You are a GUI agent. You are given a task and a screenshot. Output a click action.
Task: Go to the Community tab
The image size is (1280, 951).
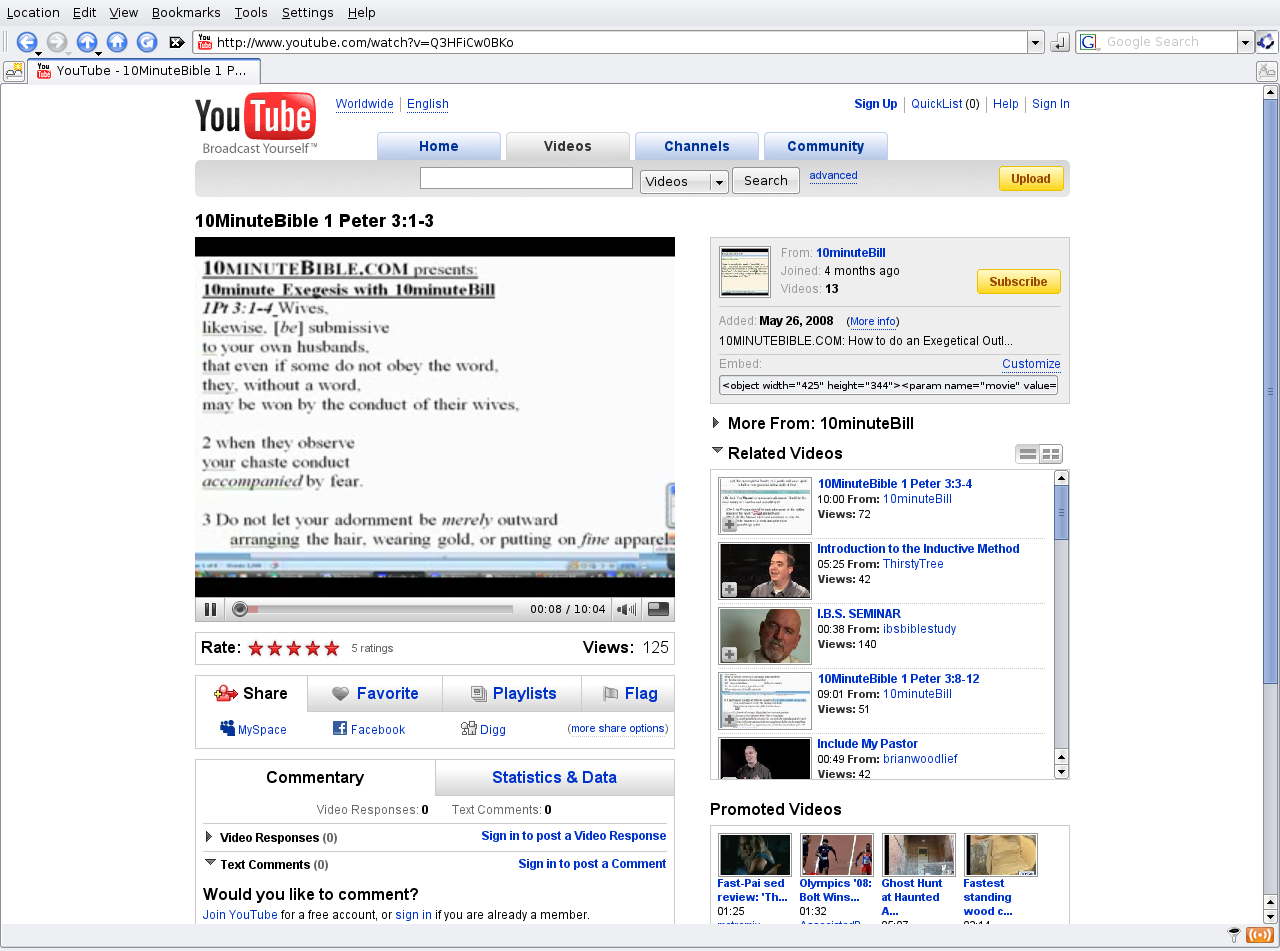point(826,146)
